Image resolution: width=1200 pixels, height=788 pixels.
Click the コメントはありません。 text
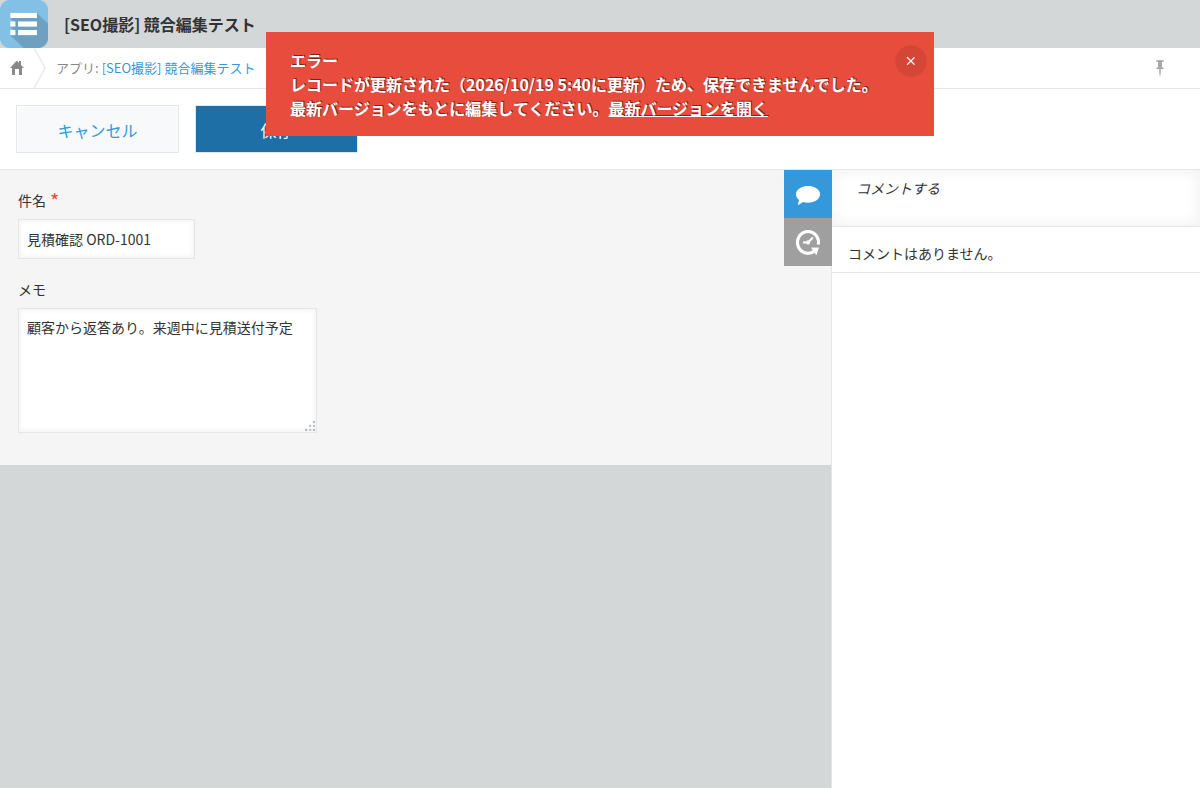coord(922,254)
